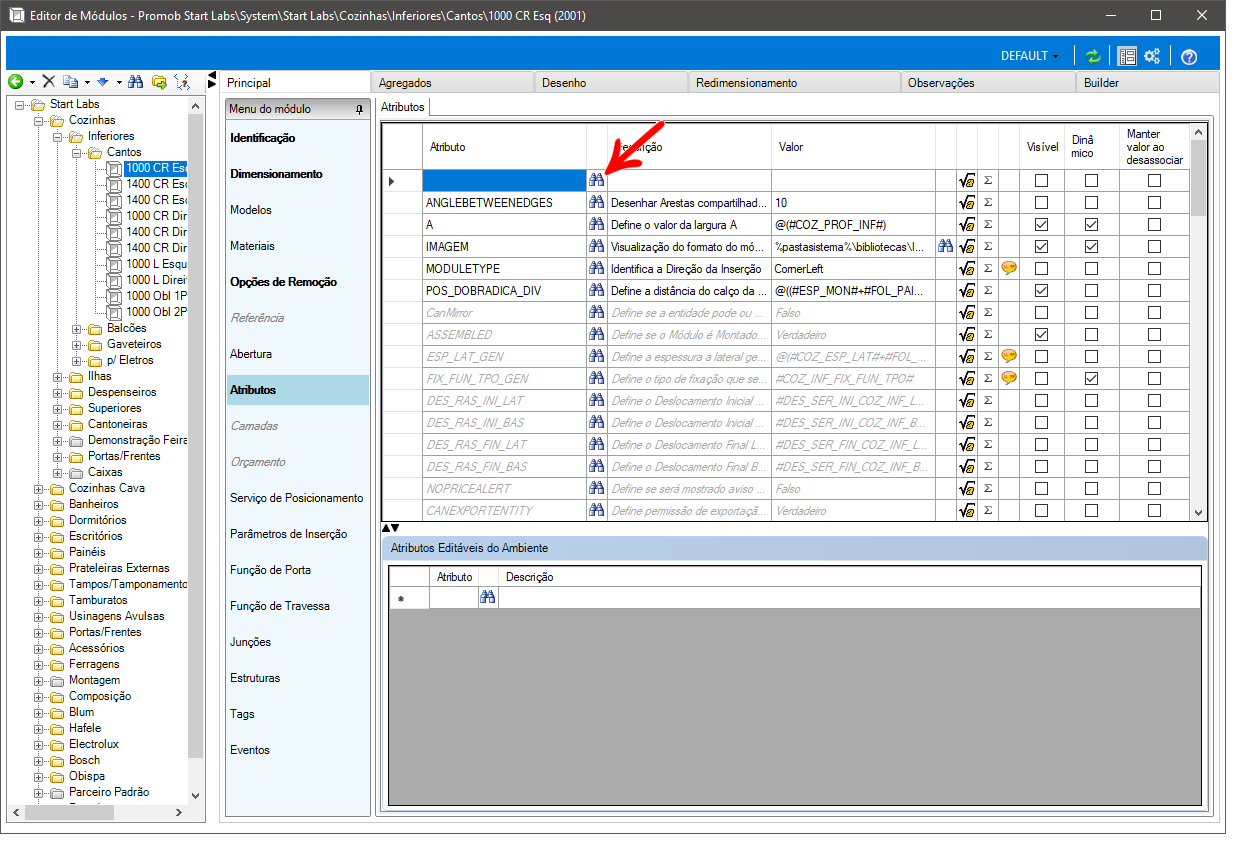Click the comment bubble in FIX_FUN_TPO_GEN row
The height and width of the screenshot is (841, 1234).
(x=1009, y=378)
